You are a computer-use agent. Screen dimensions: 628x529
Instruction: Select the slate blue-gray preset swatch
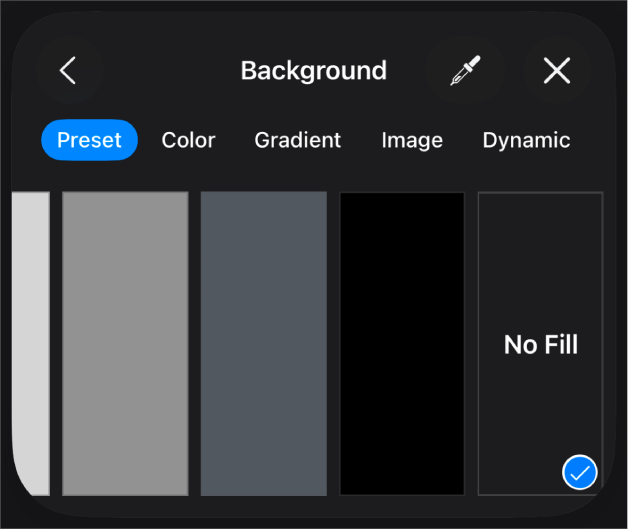point(263,343)
